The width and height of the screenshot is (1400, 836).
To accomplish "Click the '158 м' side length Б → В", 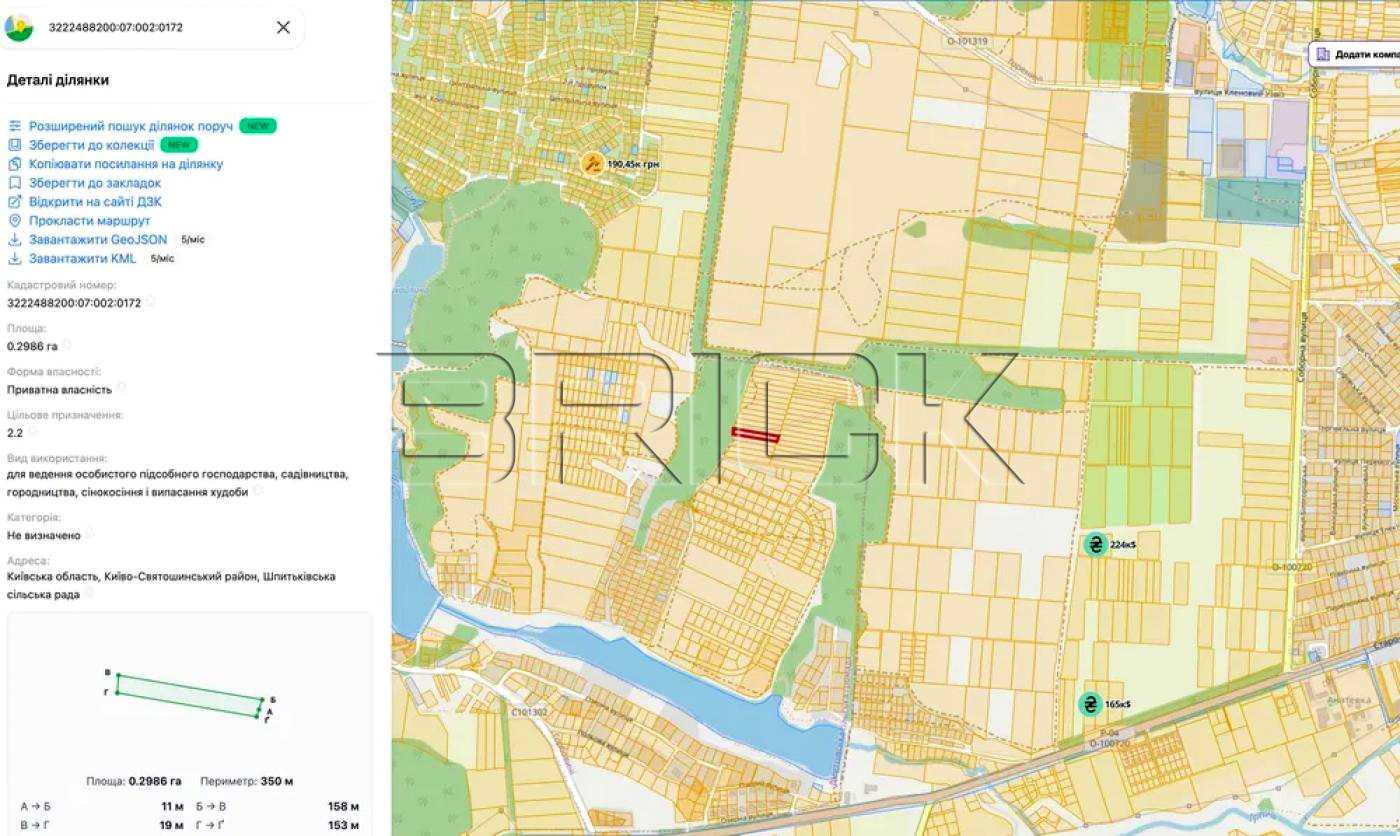I will click(x=343, y=806).
